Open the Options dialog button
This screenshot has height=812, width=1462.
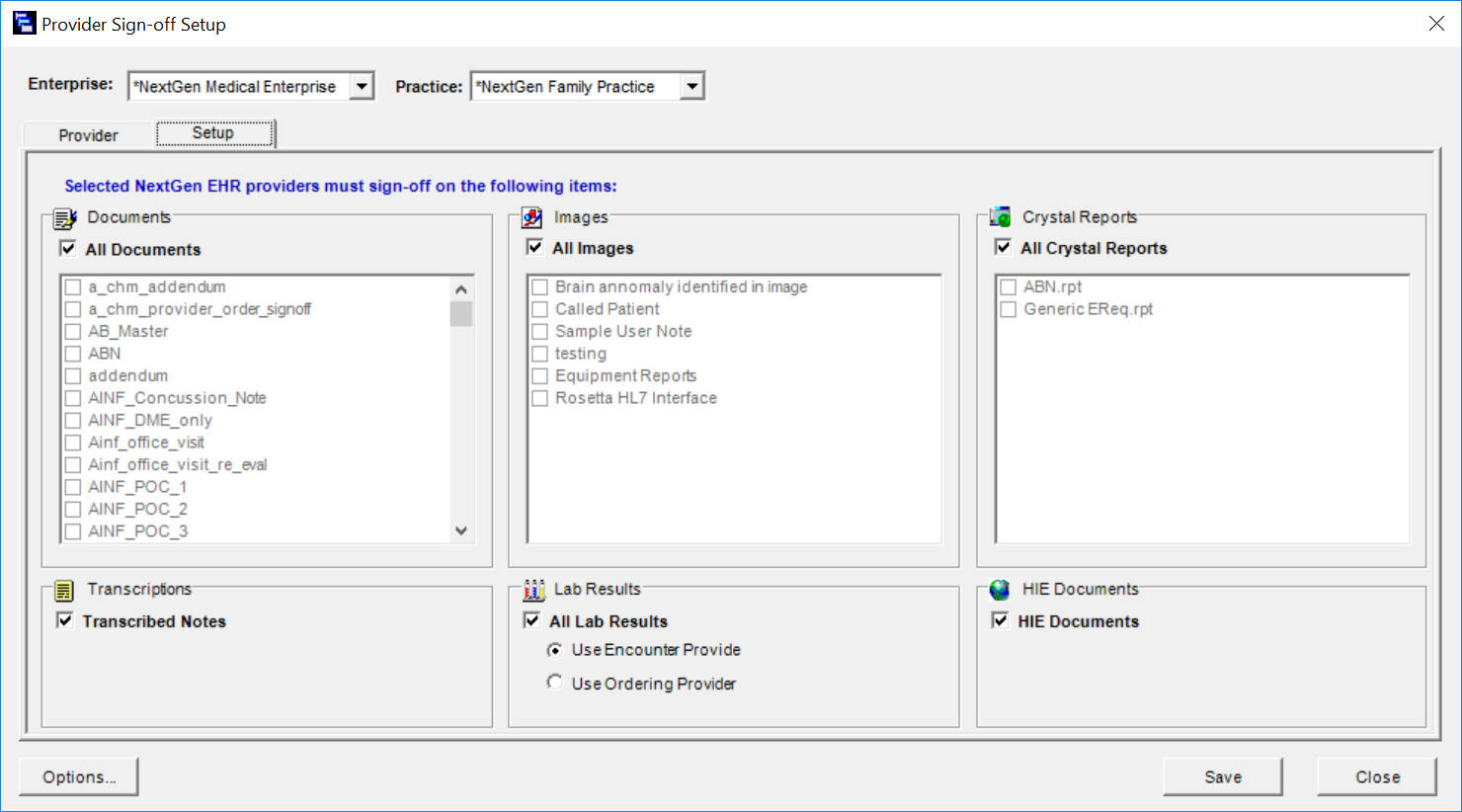coord(79,776)
